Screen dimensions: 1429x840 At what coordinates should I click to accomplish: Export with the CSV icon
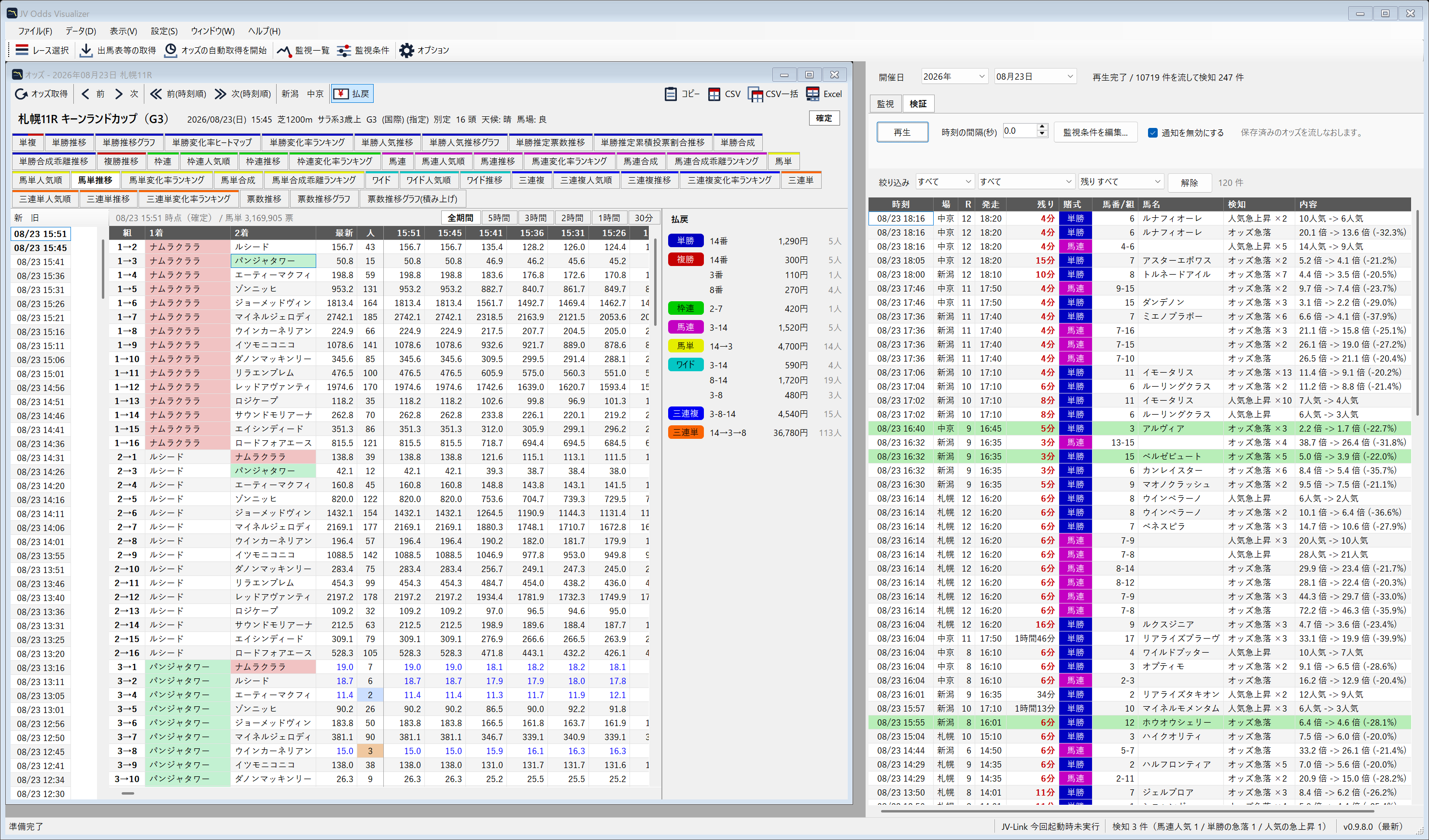pos(714,94)
